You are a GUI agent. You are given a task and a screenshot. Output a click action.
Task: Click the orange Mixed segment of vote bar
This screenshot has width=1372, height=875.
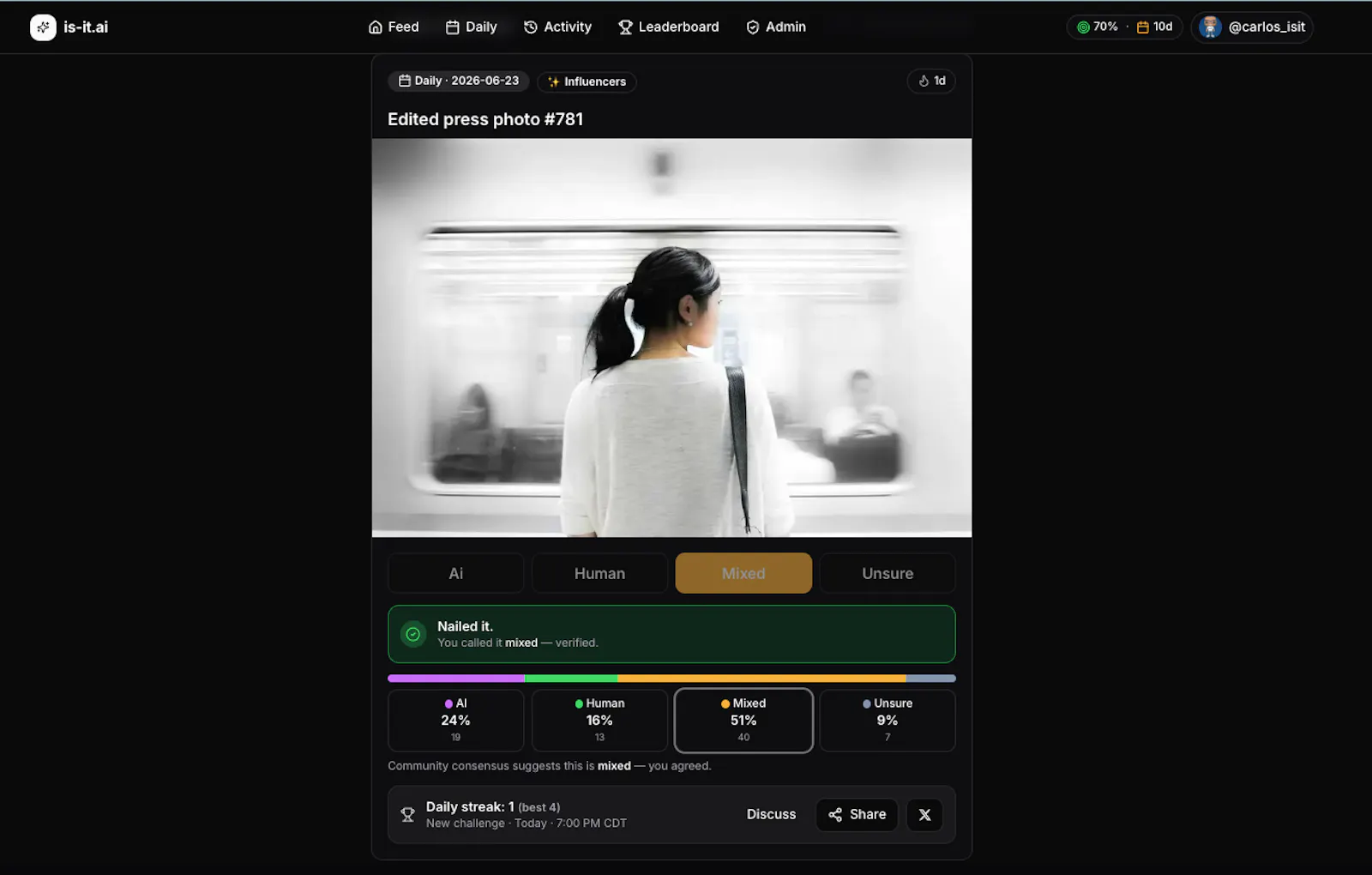[x=761, y=679]
